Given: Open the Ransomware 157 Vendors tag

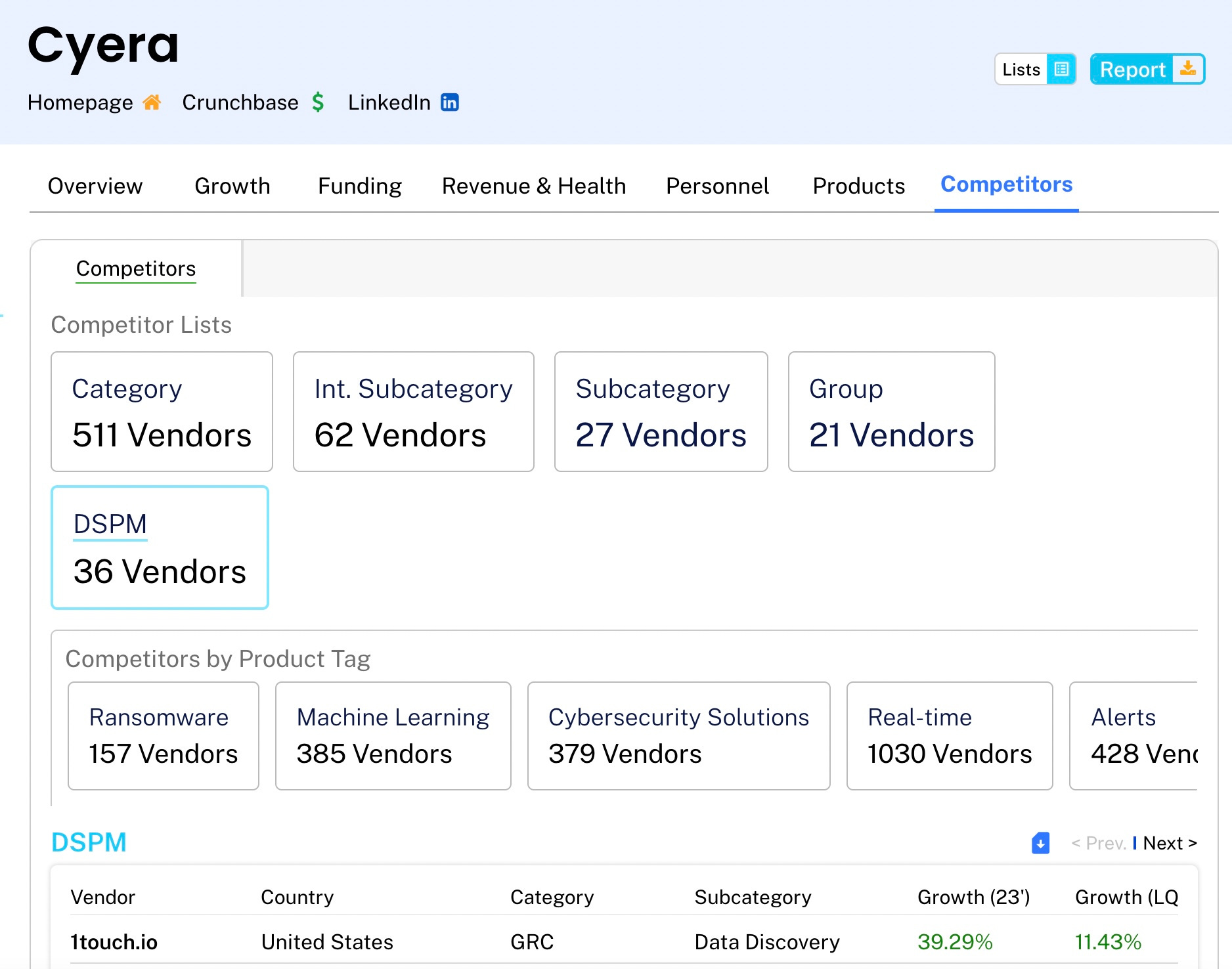Looking at the screenshot, I should 164,736.
